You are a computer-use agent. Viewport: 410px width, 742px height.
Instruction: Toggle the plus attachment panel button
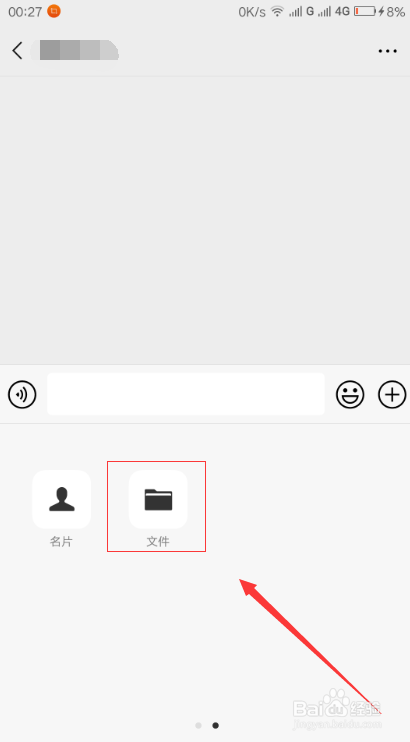pos(392,394)
